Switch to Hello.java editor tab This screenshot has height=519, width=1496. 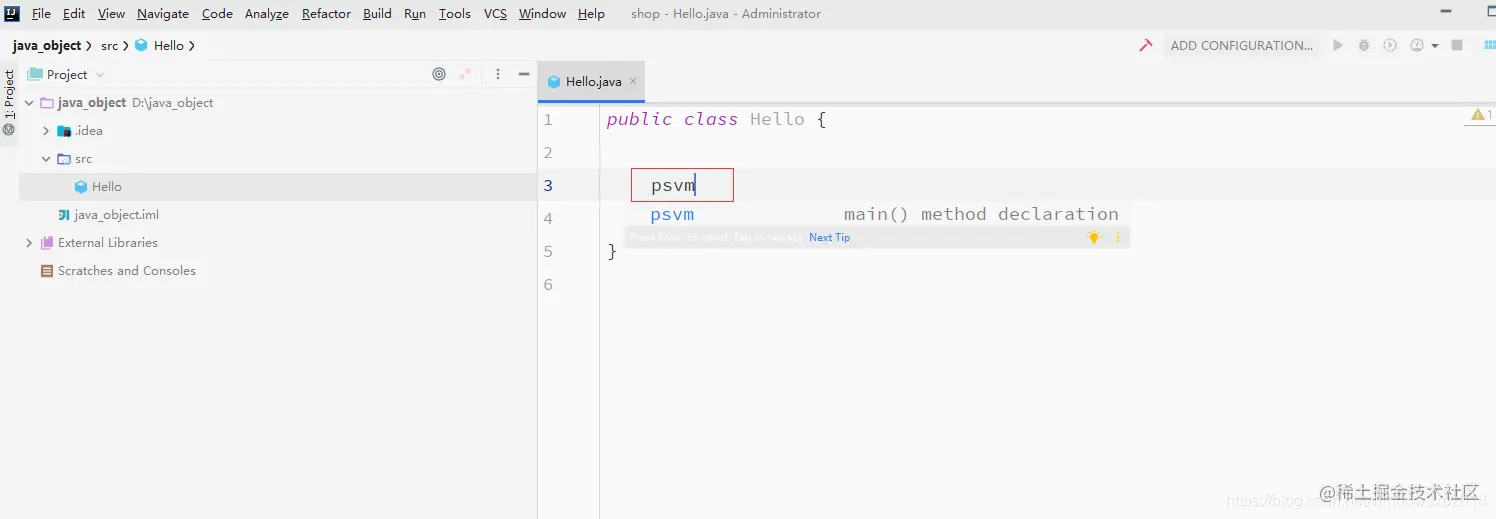pos(593,82)
